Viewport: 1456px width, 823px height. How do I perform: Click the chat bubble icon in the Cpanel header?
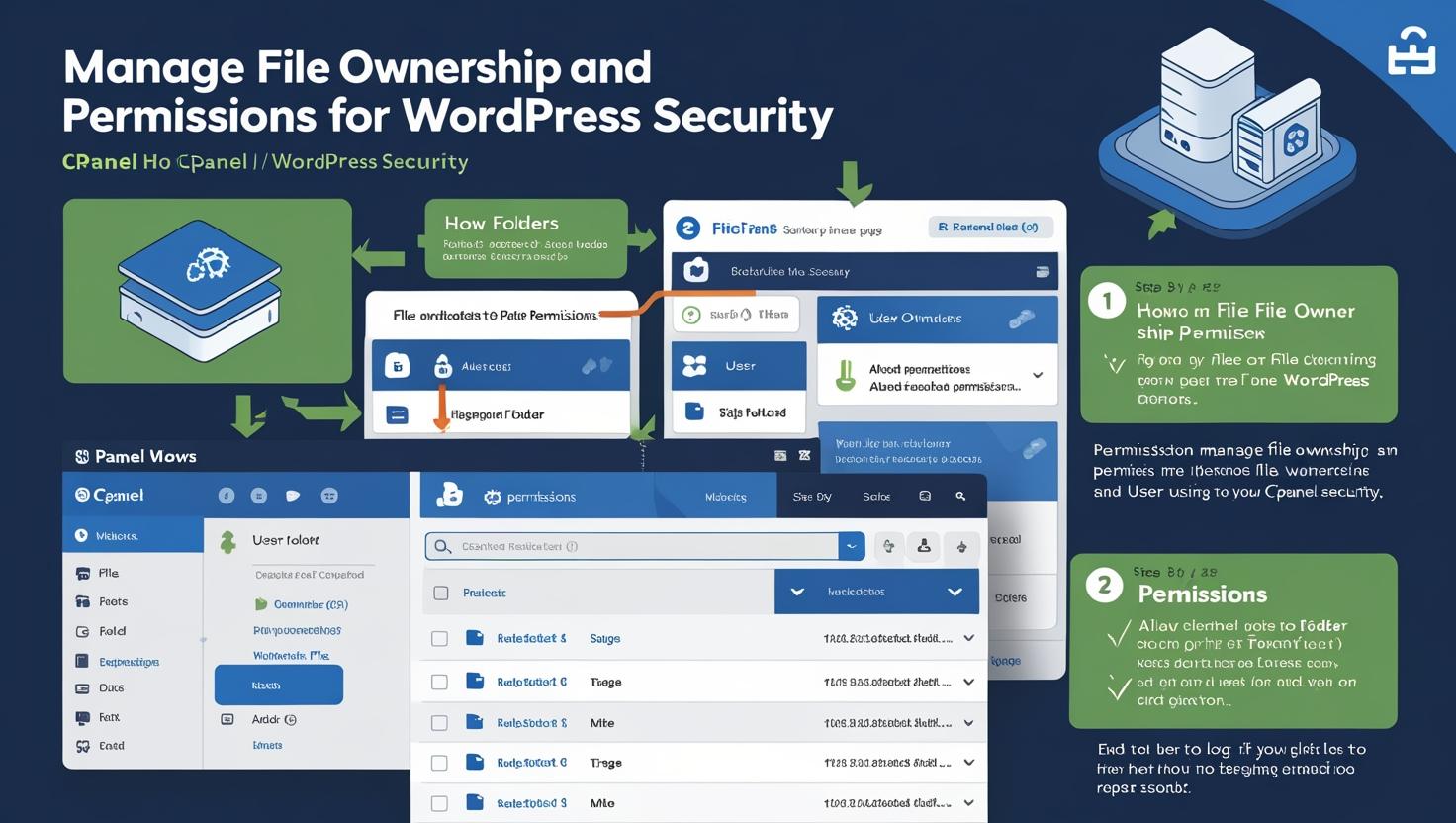(293, 496)
